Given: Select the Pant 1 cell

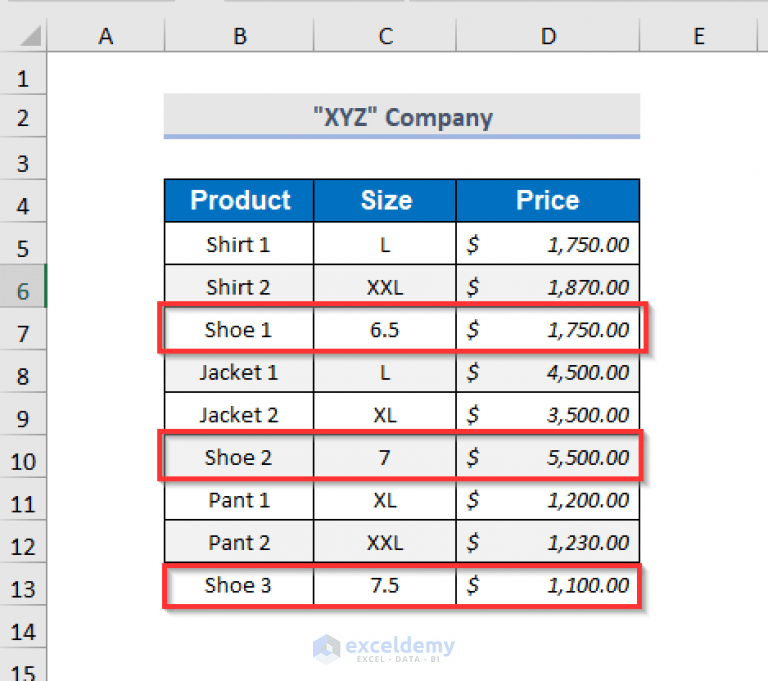Looking at the screenshot, I should pos(239,499).
